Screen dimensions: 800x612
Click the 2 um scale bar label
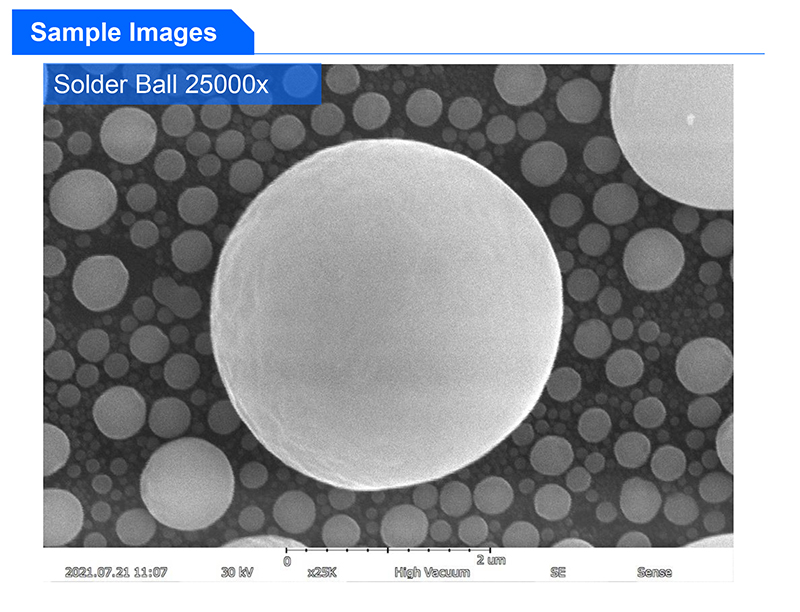point(491,560)
